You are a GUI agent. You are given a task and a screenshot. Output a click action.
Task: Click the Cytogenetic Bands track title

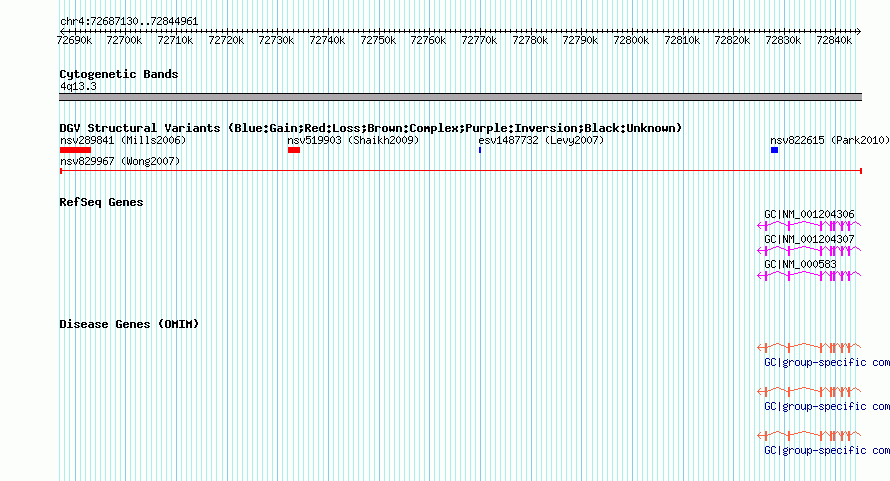[119, 74]
